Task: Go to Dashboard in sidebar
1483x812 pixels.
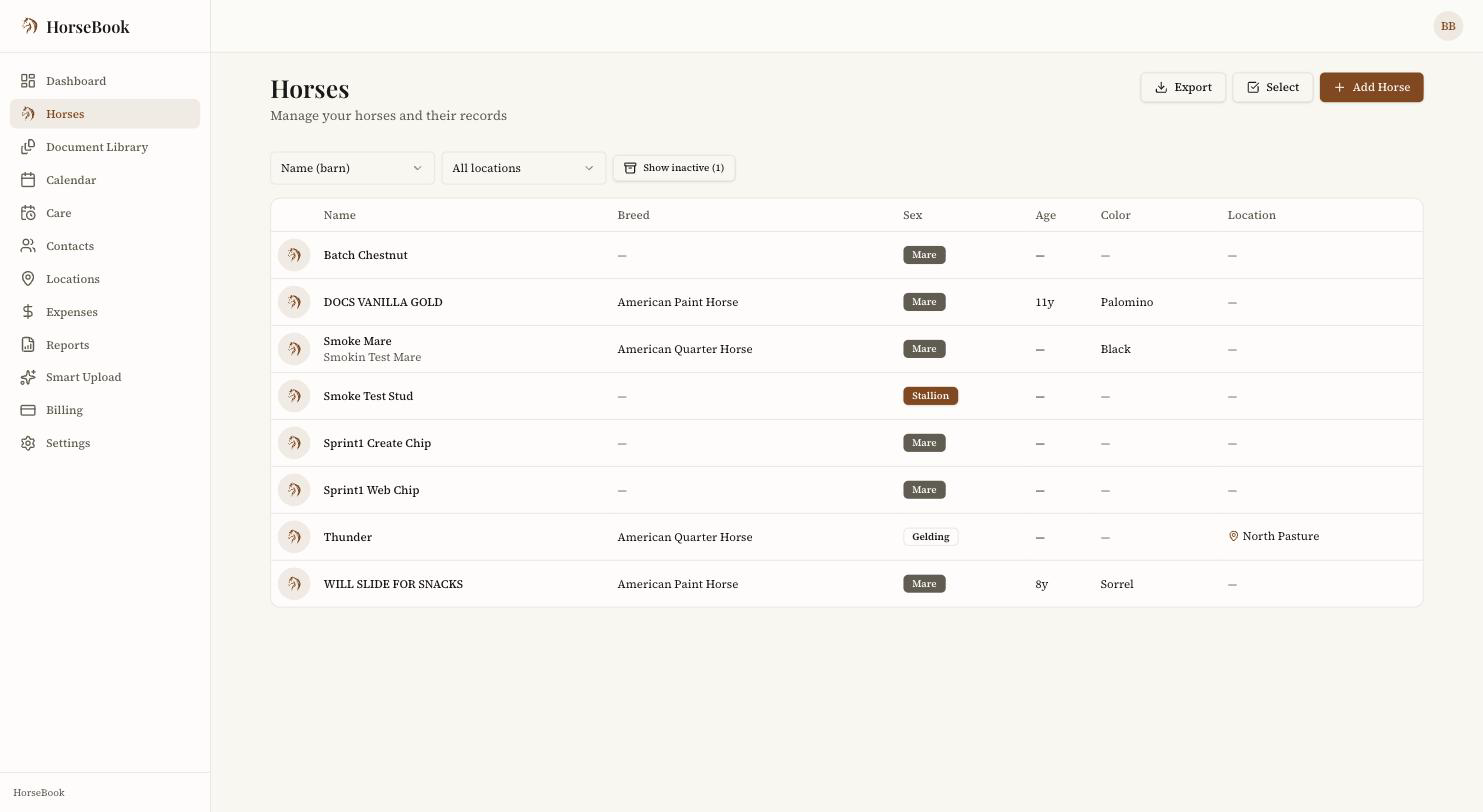Action: pos(105,81)
